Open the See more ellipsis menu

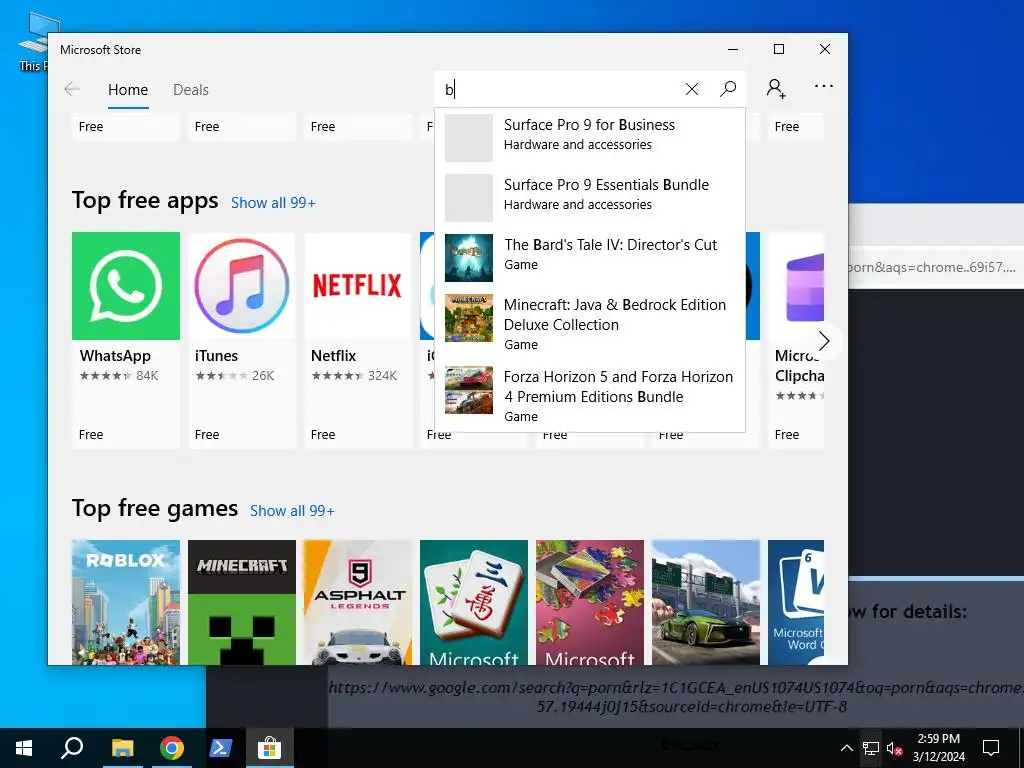coord(824,86)
